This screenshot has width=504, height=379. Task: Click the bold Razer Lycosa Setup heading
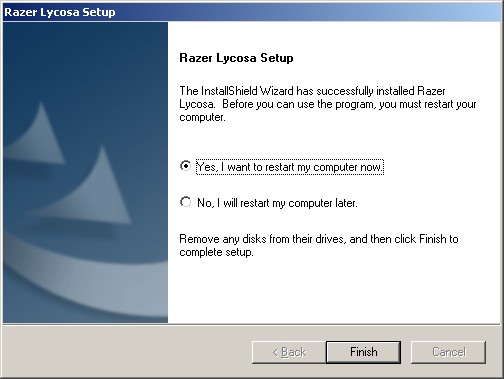tap(236, 58)
